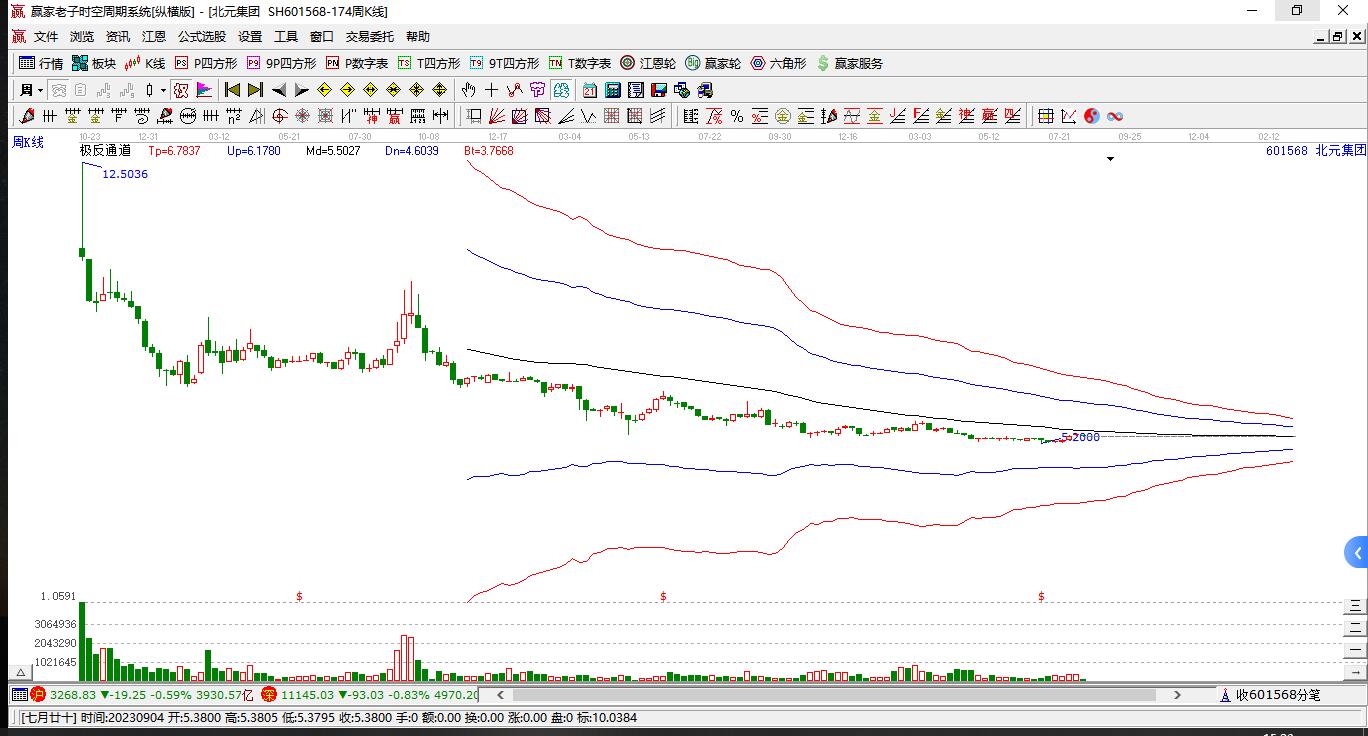Screen dimensions: 1368x736
Task: Click the yellow diamond right-arrow icon
Action: pyautogui.click(x=348, y=90)
